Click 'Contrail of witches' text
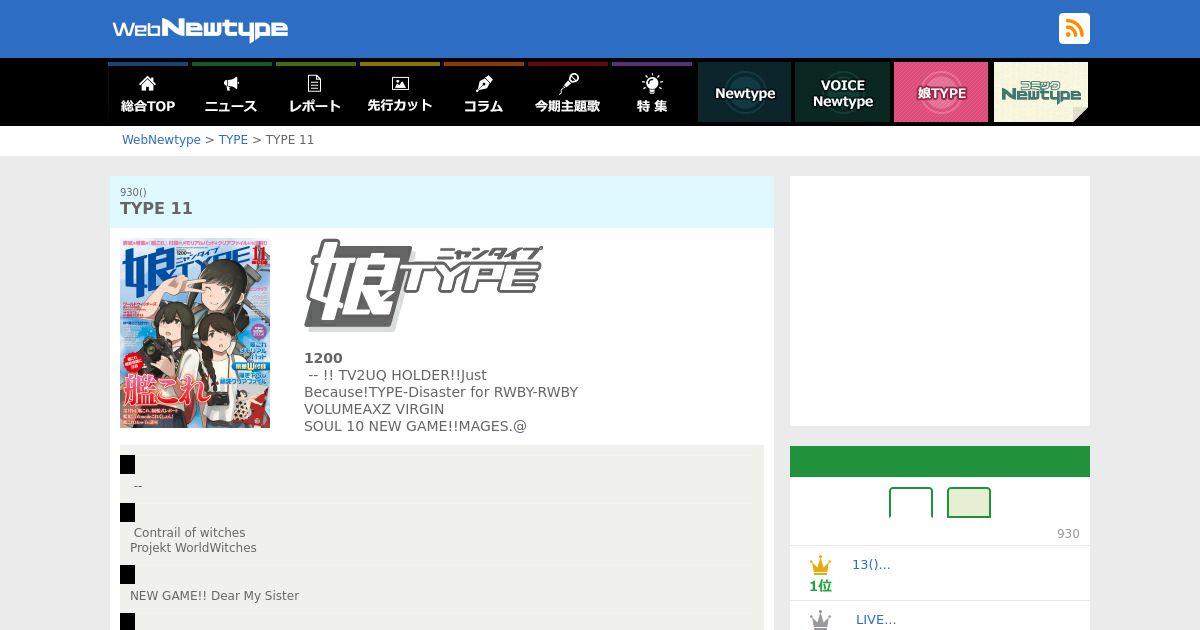Screen dimensions: 1200x630 tap(189, 533)
